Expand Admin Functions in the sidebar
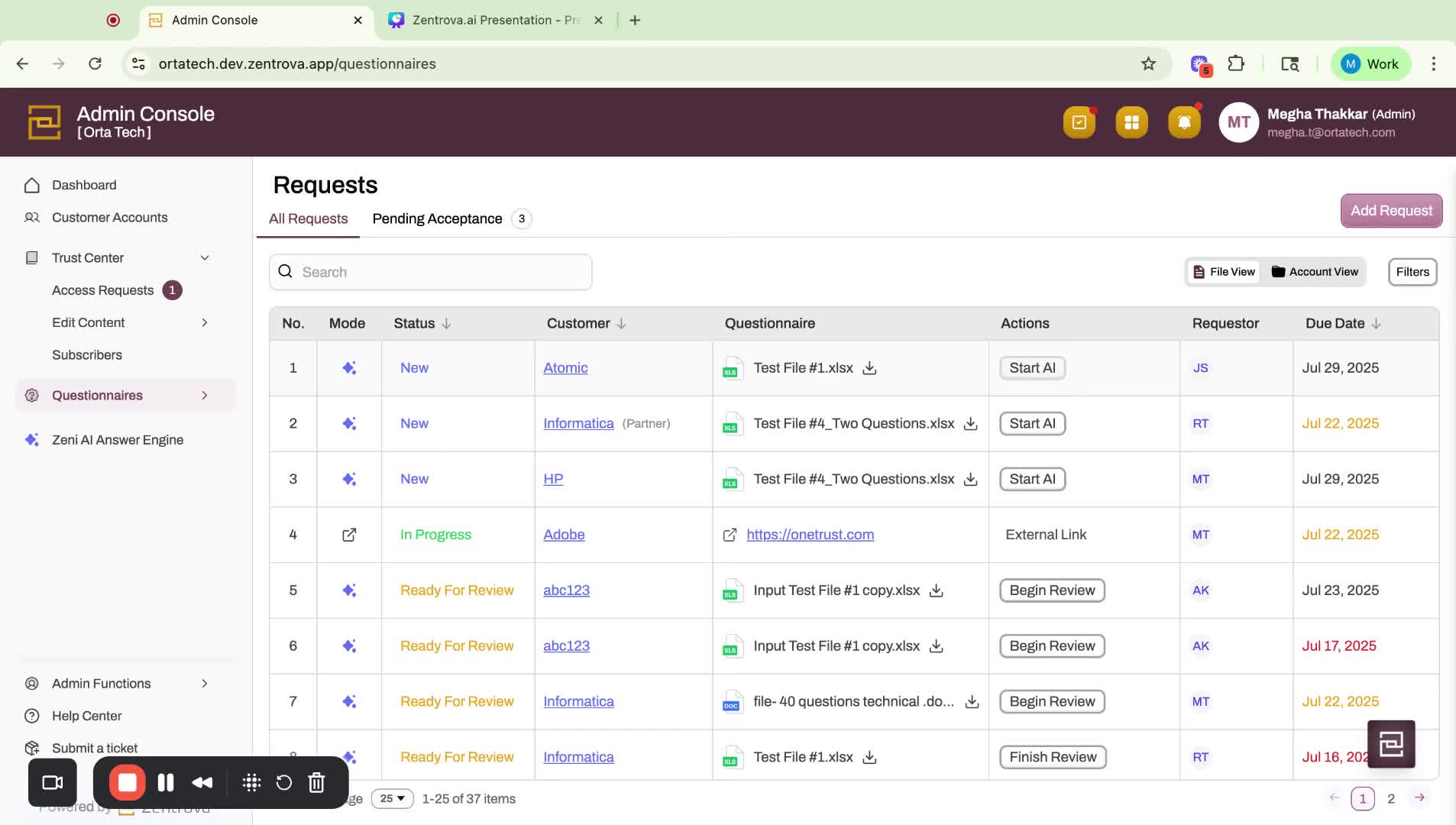The image size is (1456, 825). point(205,684)
